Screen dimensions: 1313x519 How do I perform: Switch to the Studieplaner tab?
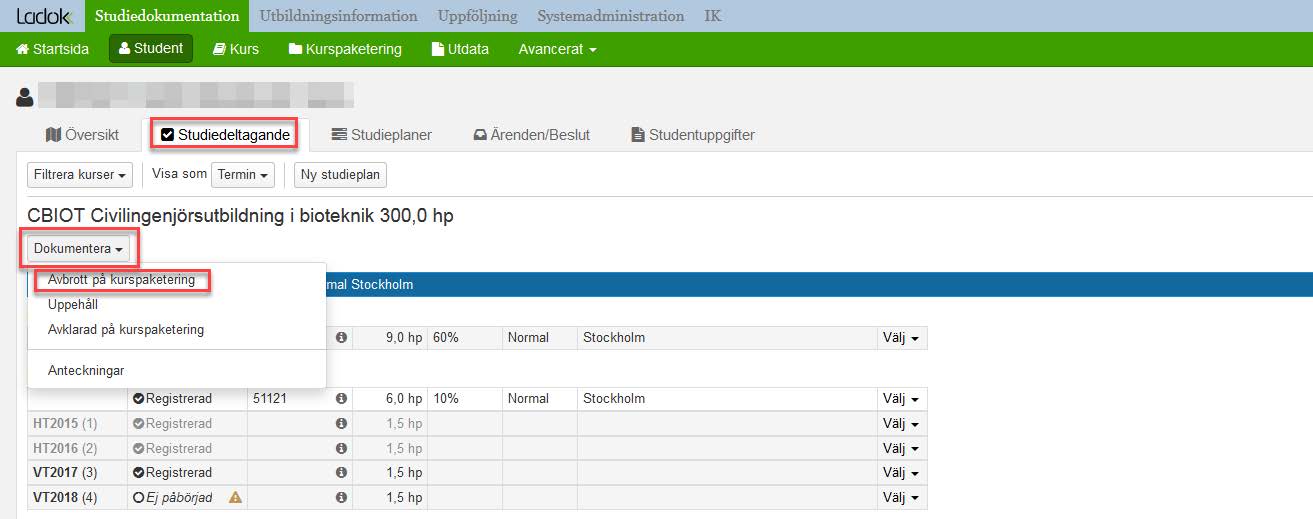tap(382, 135)
